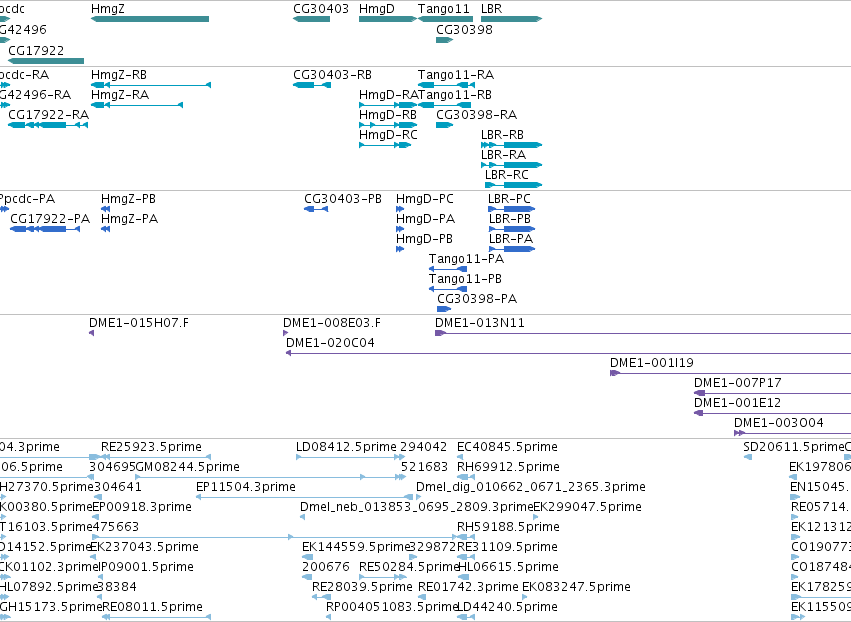Click the DME1-001E12 clone label
This screenshot has height=622, width=851.
click(x=738, y=404)
